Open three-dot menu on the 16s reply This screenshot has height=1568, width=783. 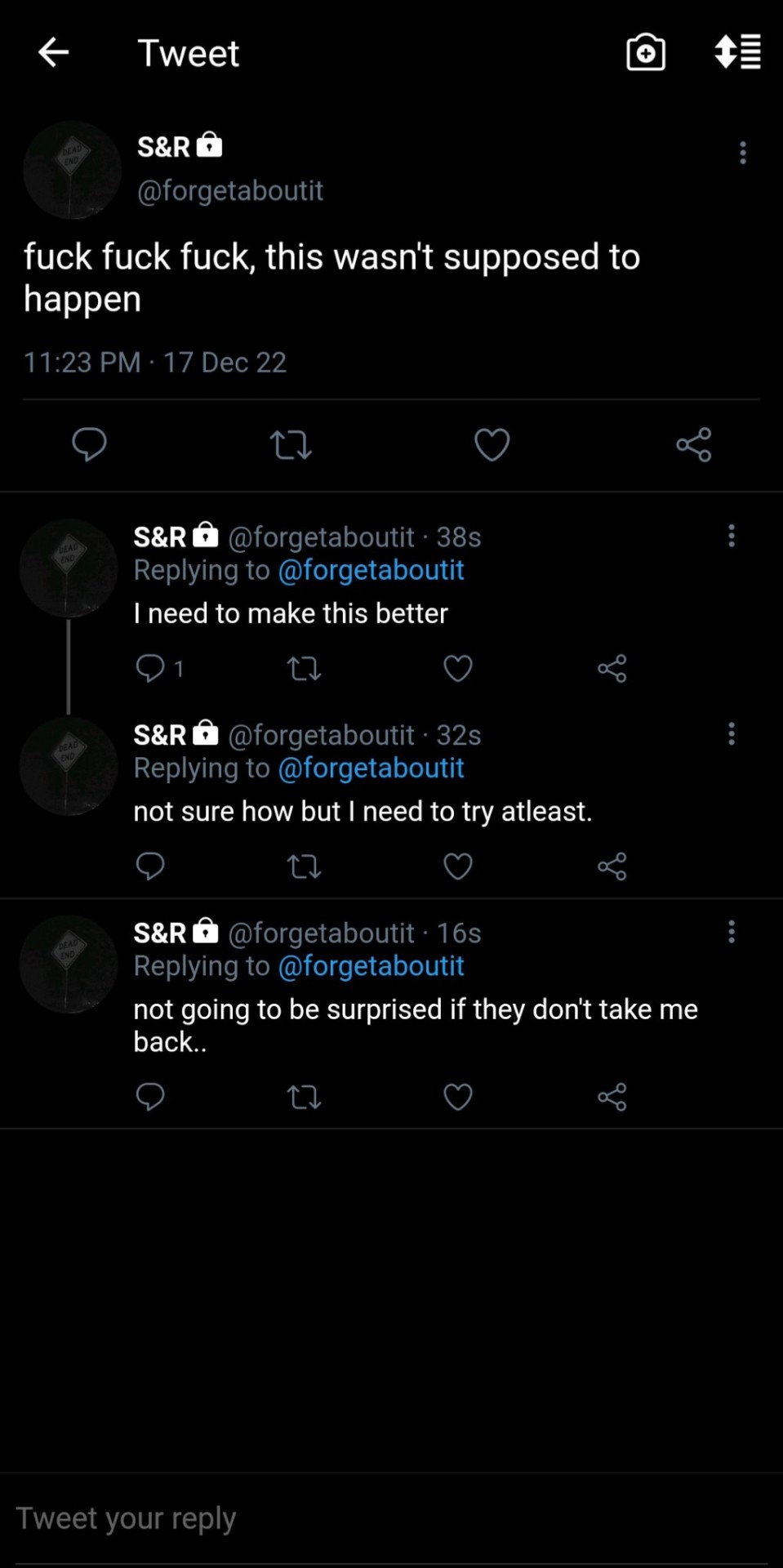732,932
